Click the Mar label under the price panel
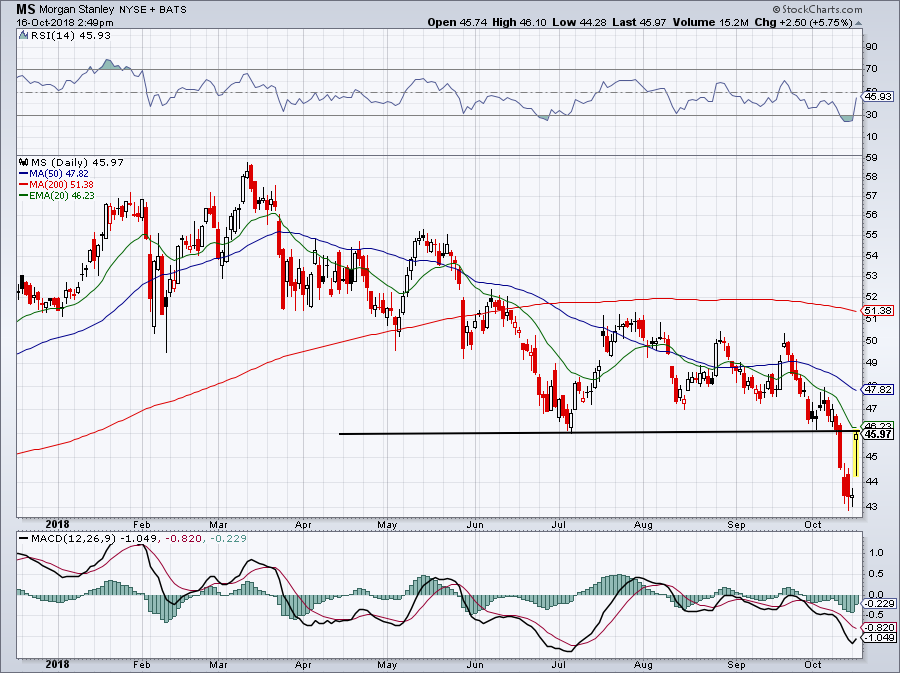Viewport: 900px width, 673px height. [218, 525]
